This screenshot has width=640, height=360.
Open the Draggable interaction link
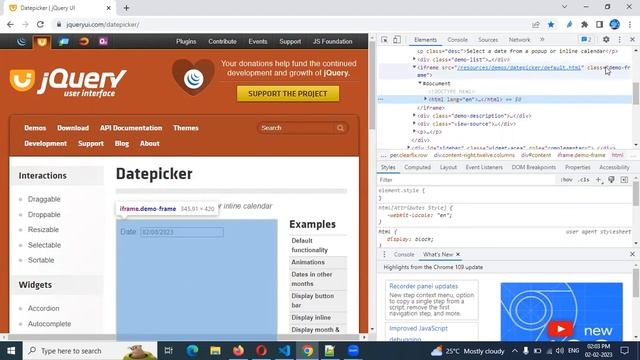pos(44,199)
